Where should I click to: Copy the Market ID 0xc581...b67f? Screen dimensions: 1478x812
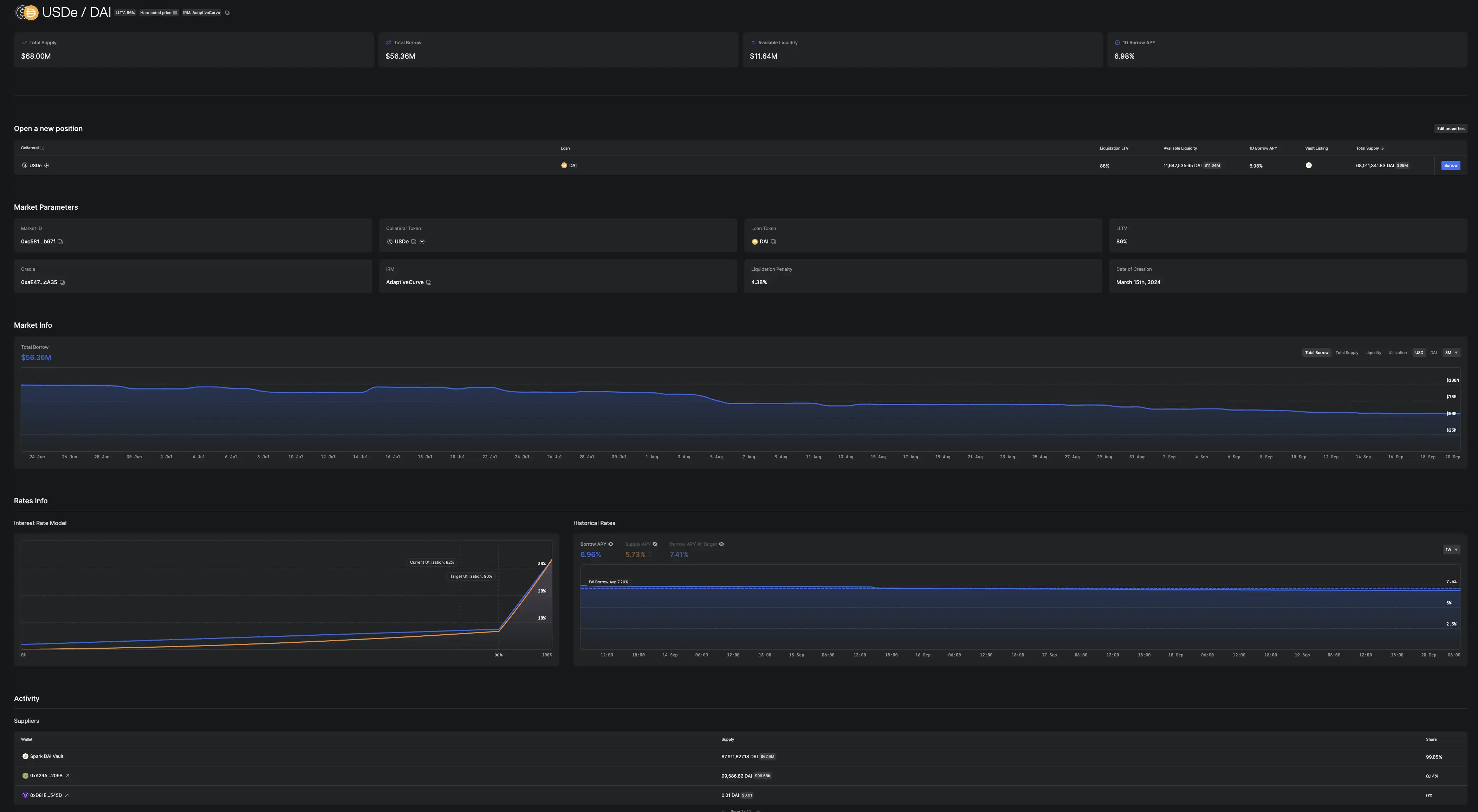[x=60, y=241]
